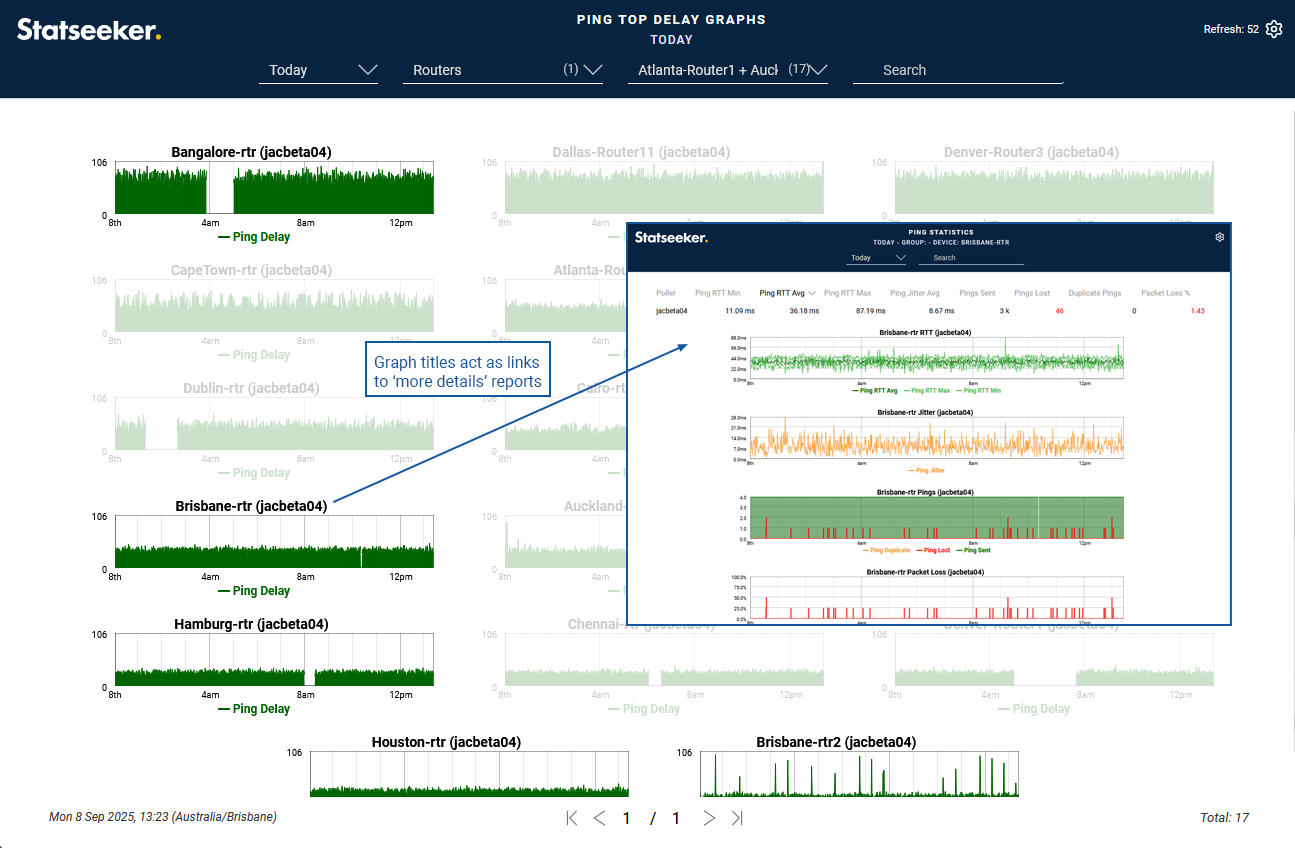Click the Statseeker logo in the header
Image resolution: width=1295 pixels, height=848 pixels.
[89, 30]
